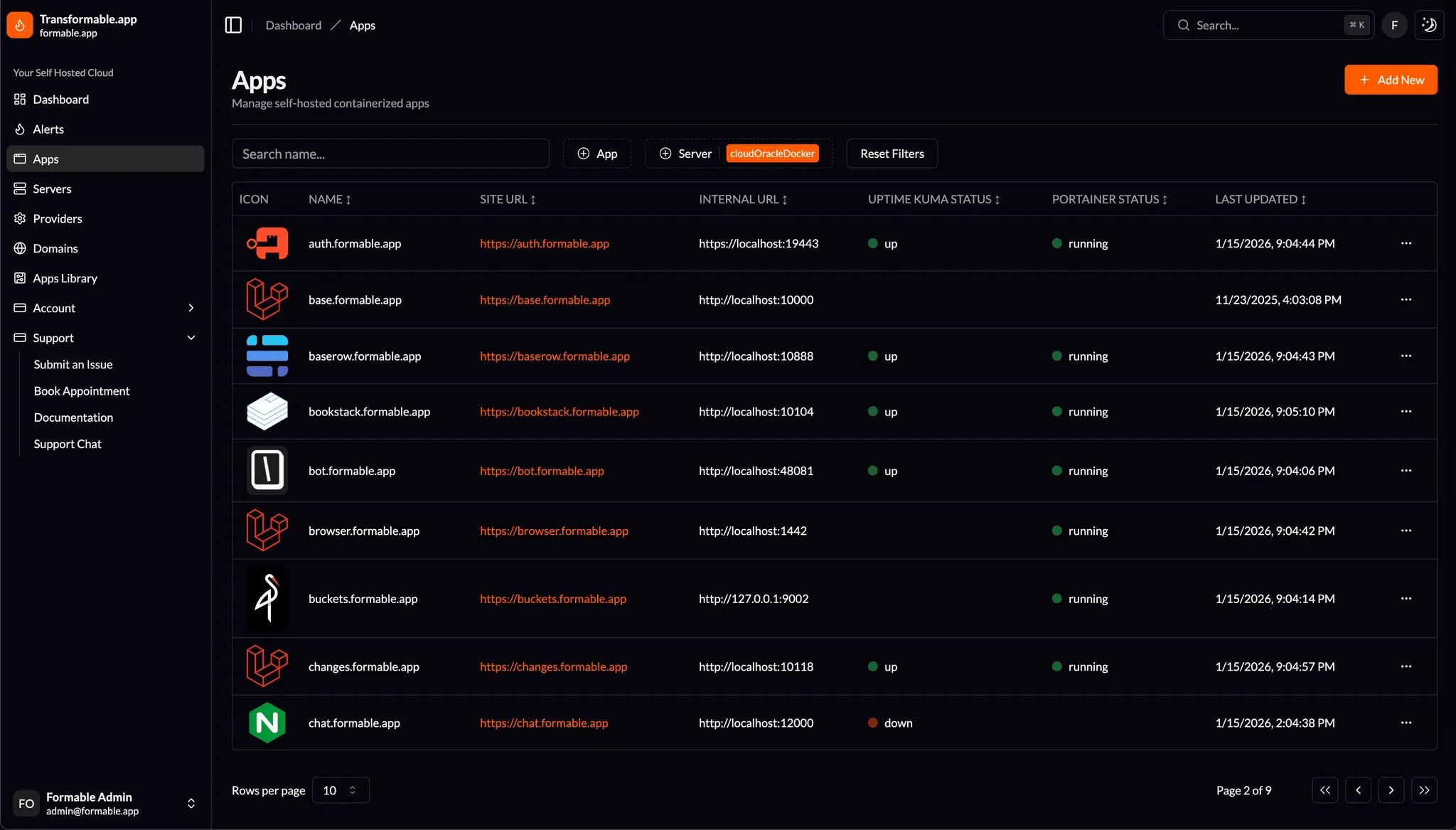Open Alerts in the sidebar
The height and width of the screenshot is (830, 1456).
[x=105, y=129]
